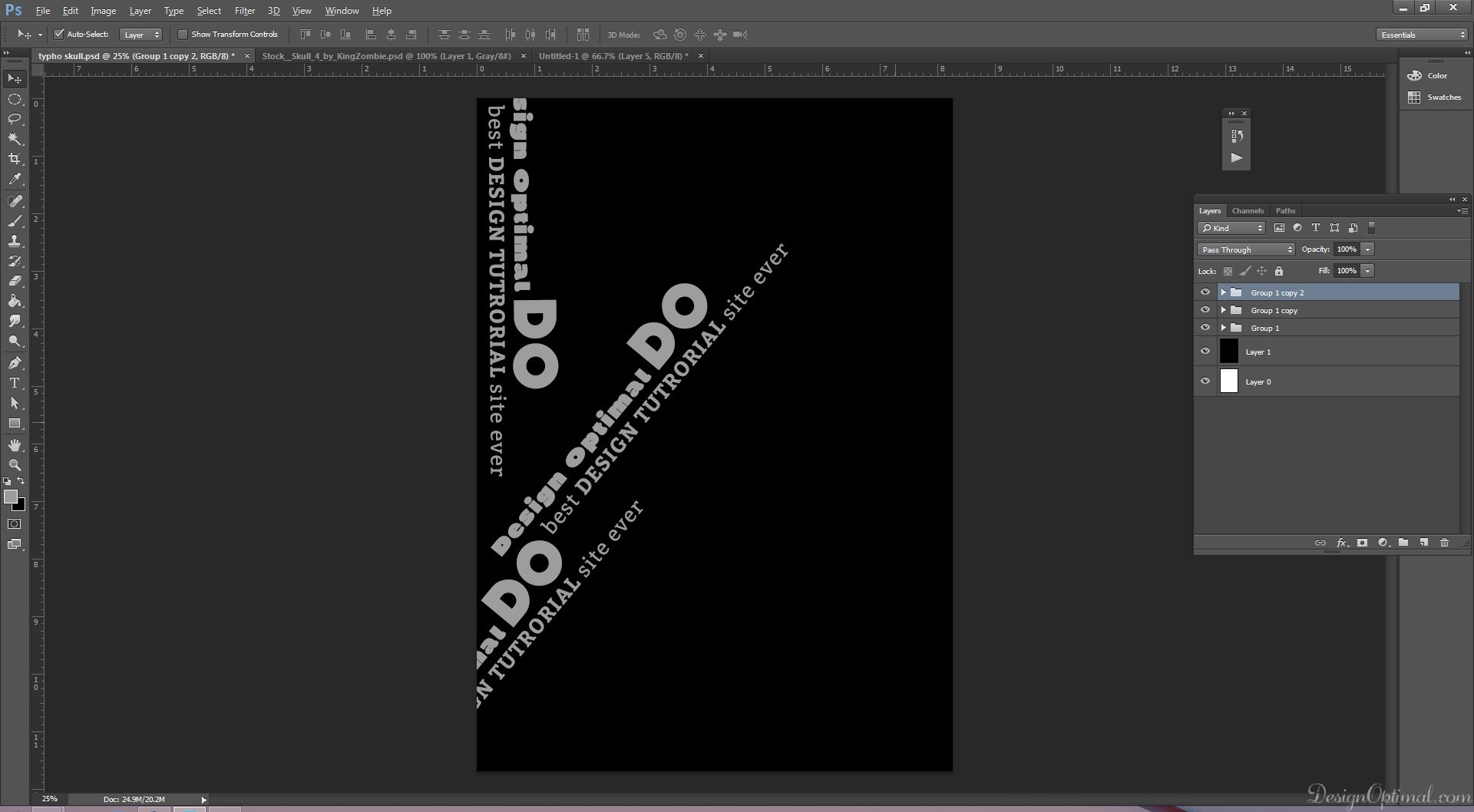Viewport: 1474px width, 812px height.
Task: Open the Color panel
Action: pyautogui.click(x=1428, y=76)
